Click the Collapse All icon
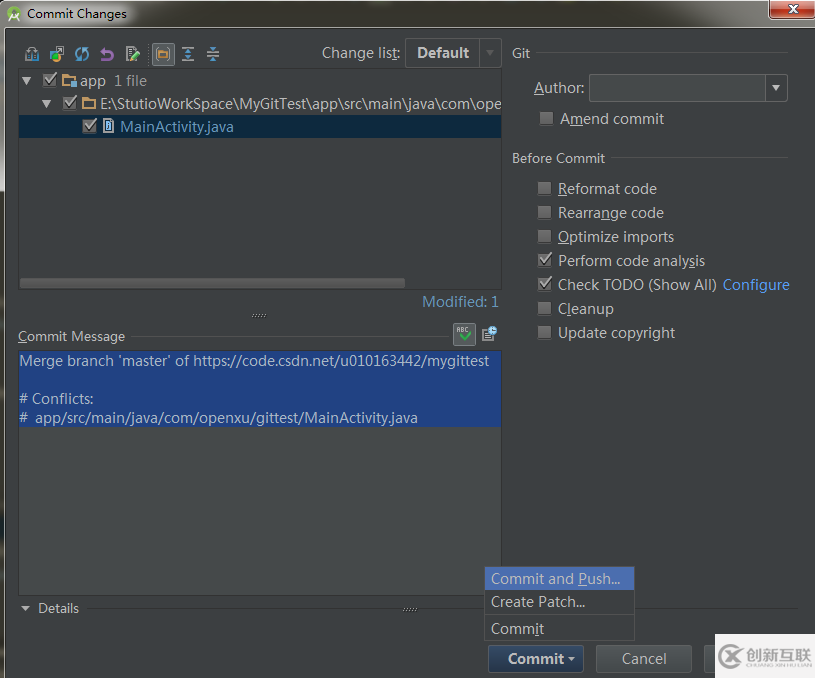815x678 pixels. tap(213, 54)
